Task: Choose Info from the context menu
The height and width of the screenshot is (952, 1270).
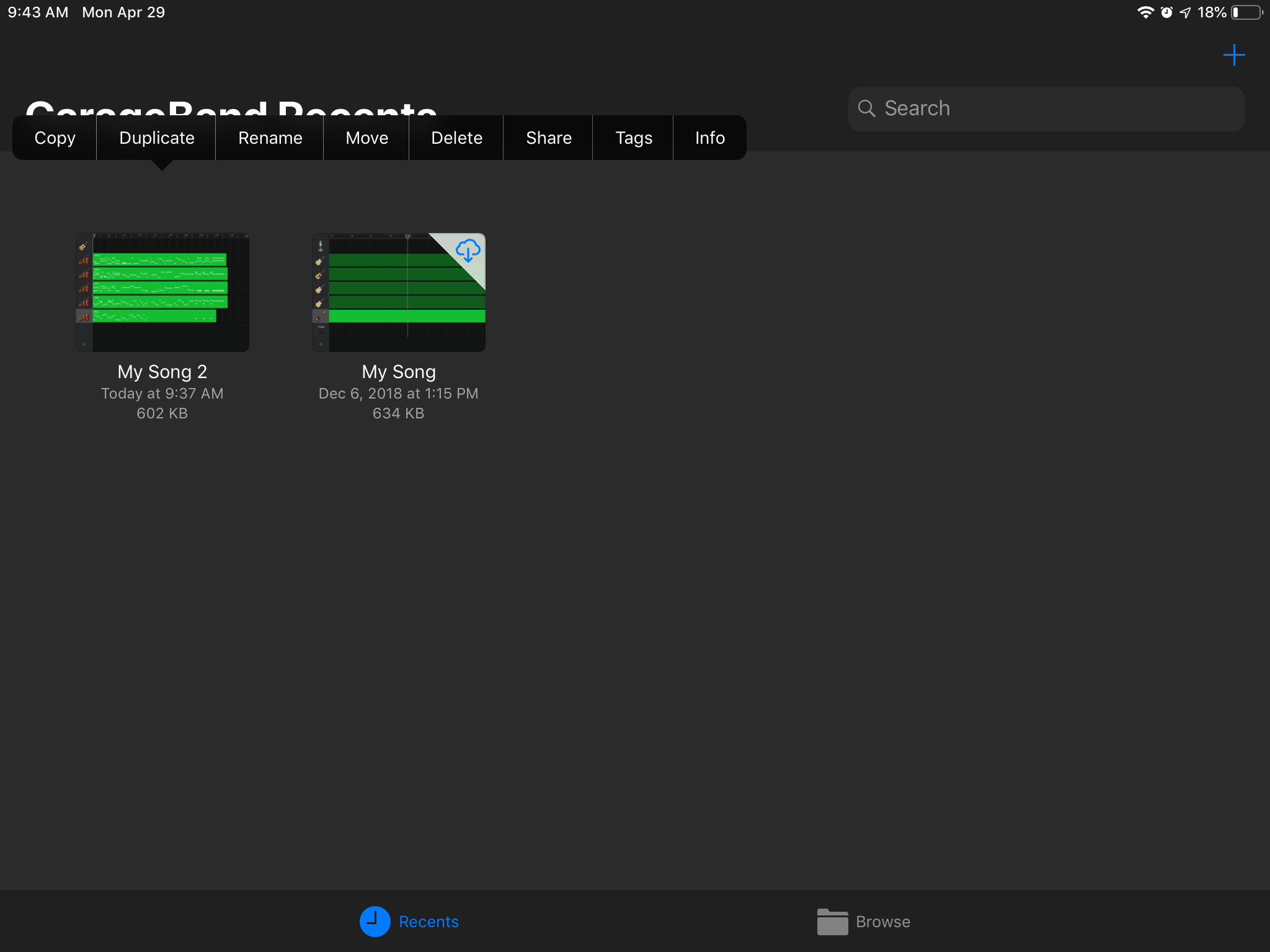Action: 709,138
